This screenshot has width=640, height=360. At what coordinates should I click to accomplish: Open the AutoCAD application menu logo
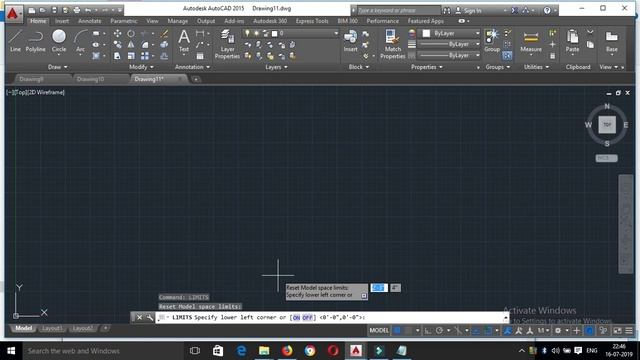point(13,14)
